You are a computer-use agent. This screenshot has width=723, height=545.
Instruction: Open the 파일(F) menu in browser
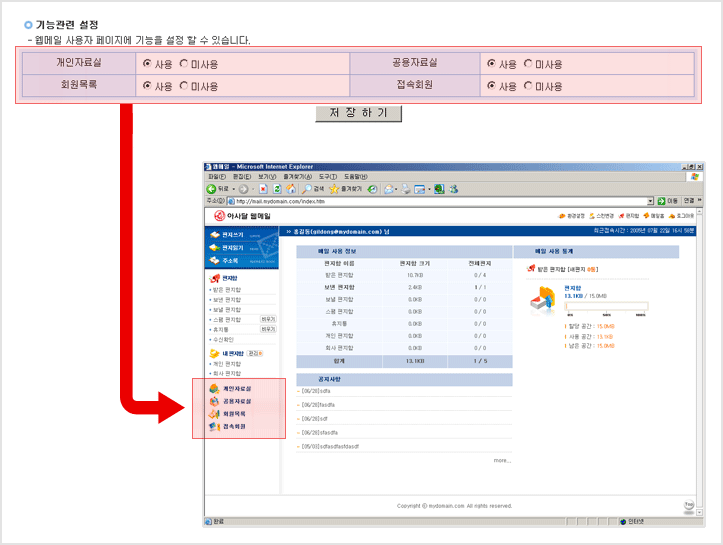click(x=216, y=177)
